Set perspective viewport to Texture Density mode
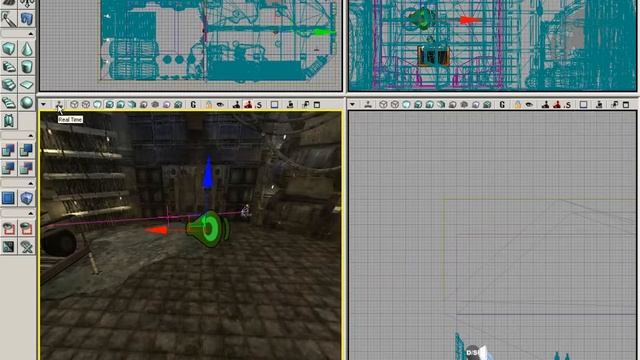Screen dimensions: 640x360 coord(155,105)
